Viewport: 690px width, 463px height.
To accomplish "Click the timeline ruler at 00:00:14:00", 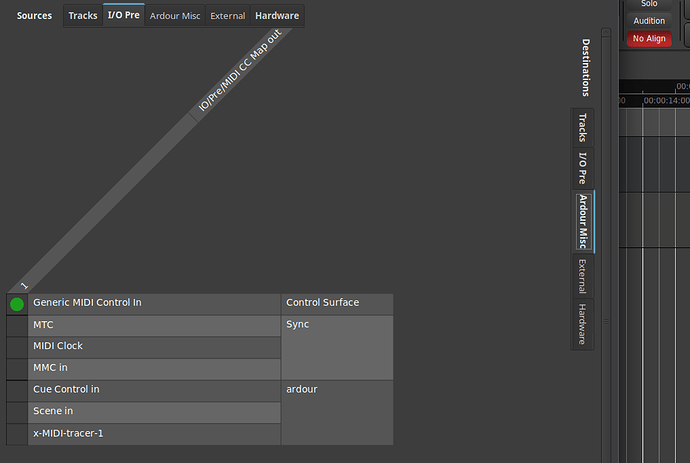I will click(667, 100).
